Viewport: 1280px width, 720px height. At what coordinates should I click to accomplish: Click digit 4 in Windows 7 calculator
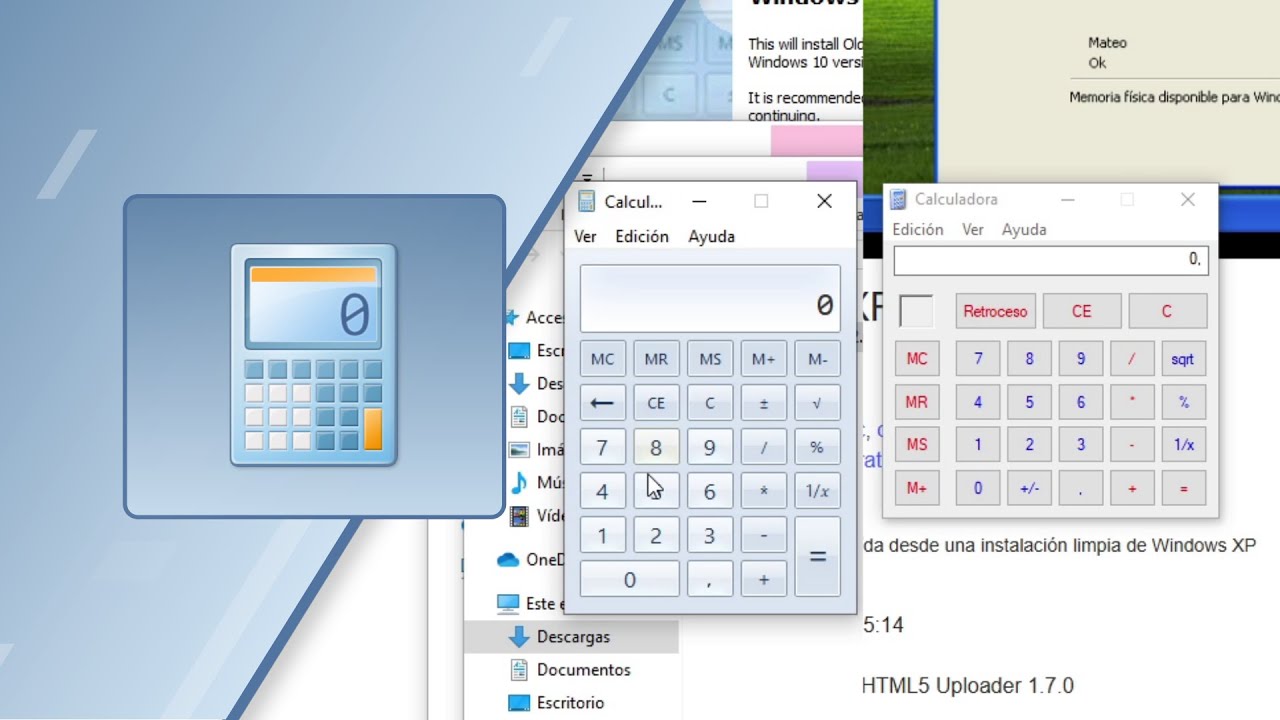coord(602,491)
